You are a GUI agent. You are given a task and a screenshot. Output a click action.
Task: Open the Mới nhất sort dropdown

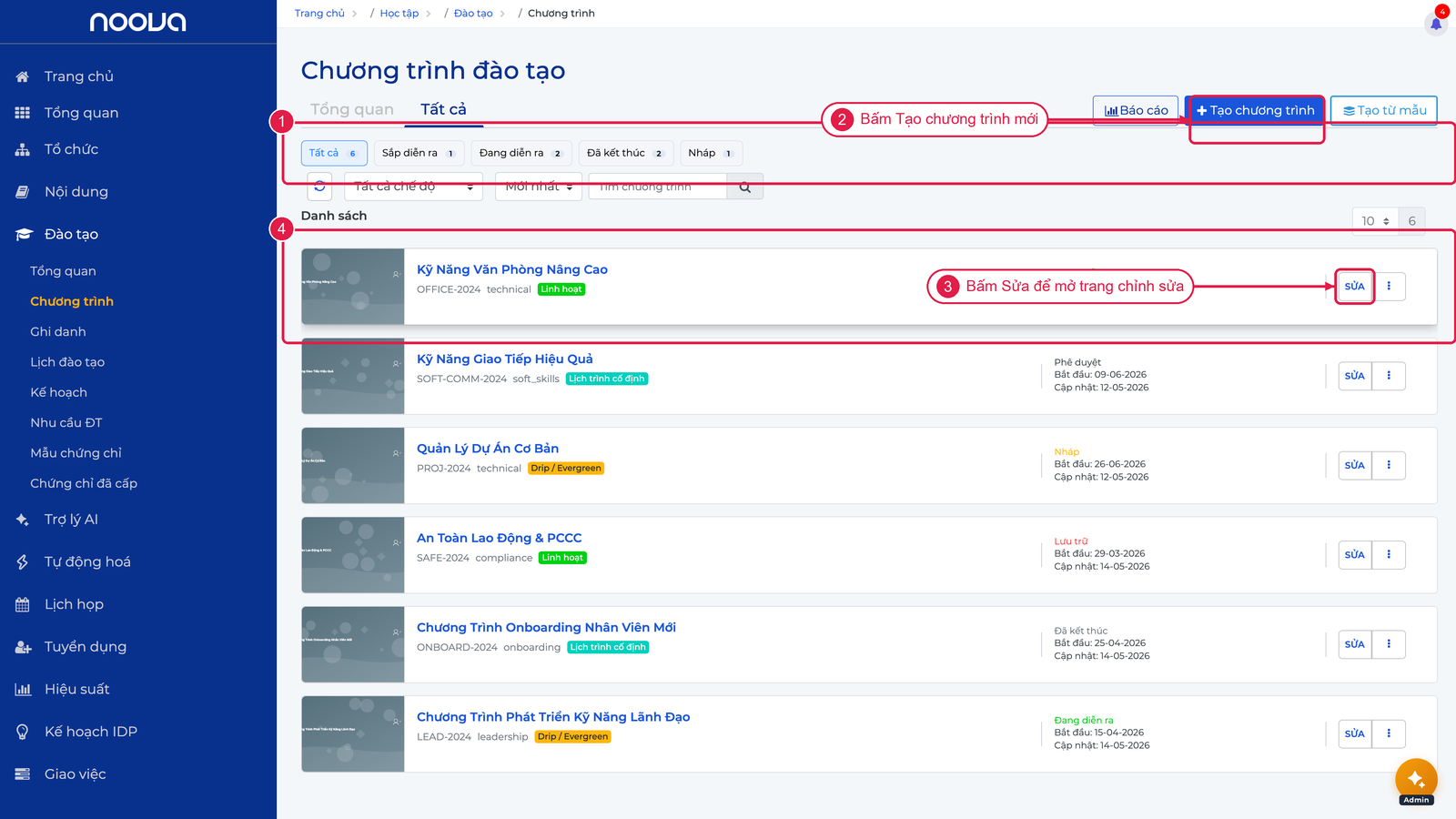pos(539,187)
